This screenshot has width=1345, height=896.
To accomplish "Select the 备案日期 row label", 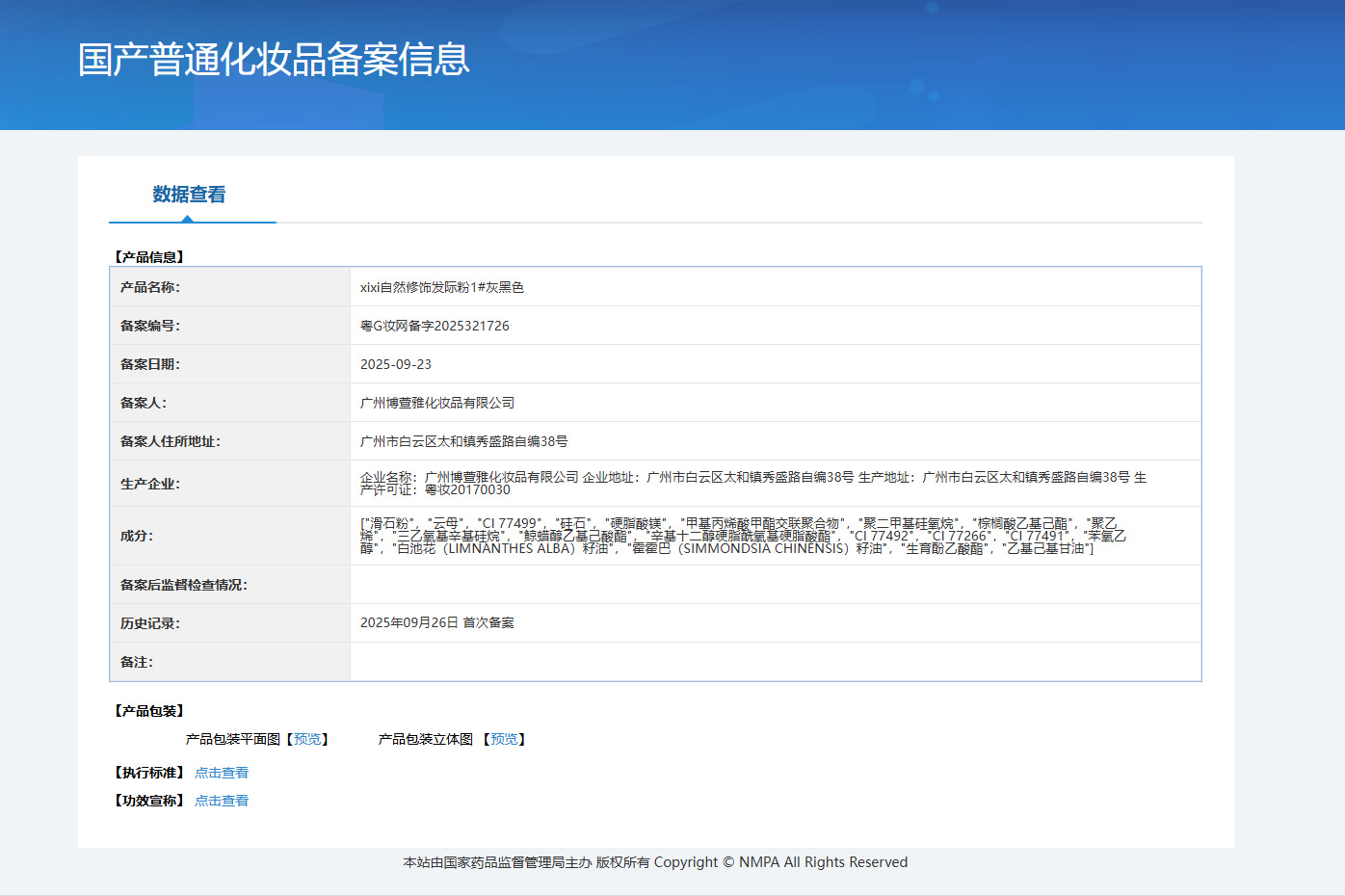I will click(x=150, y=364).
